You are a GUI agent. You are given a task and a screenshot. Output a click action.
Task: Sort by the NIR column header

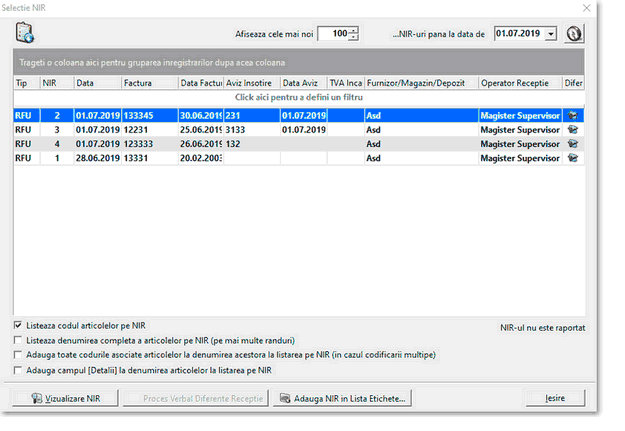coord(57,83)
